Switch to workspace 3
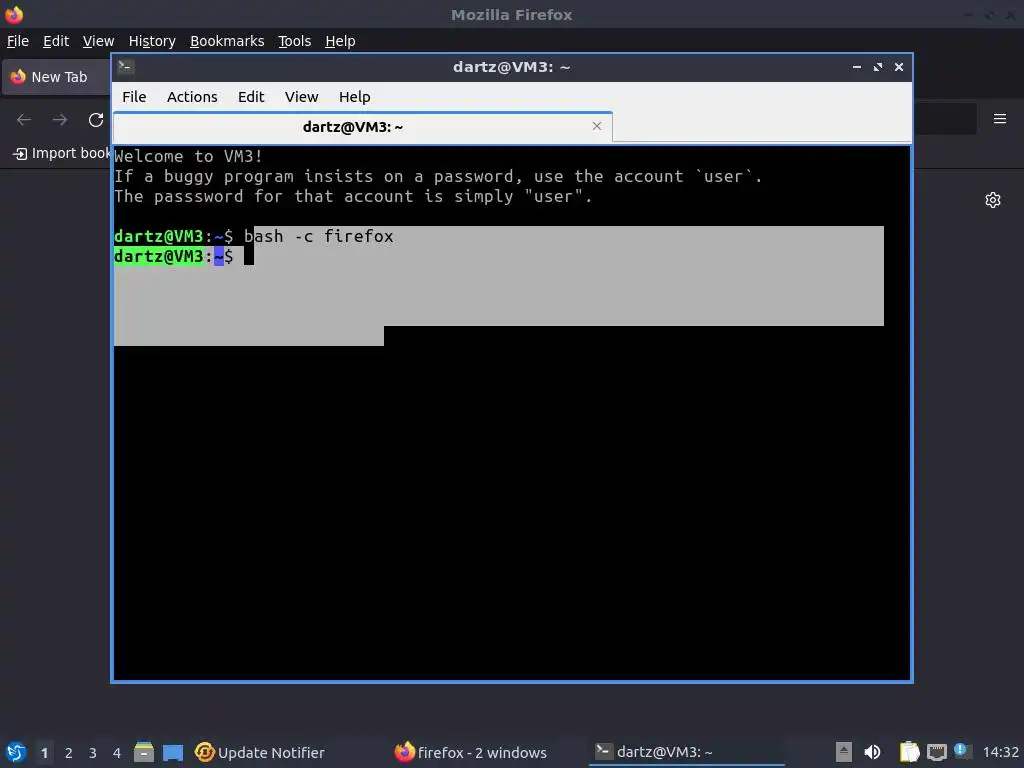The image size is (1024, 768). [93, 753]
